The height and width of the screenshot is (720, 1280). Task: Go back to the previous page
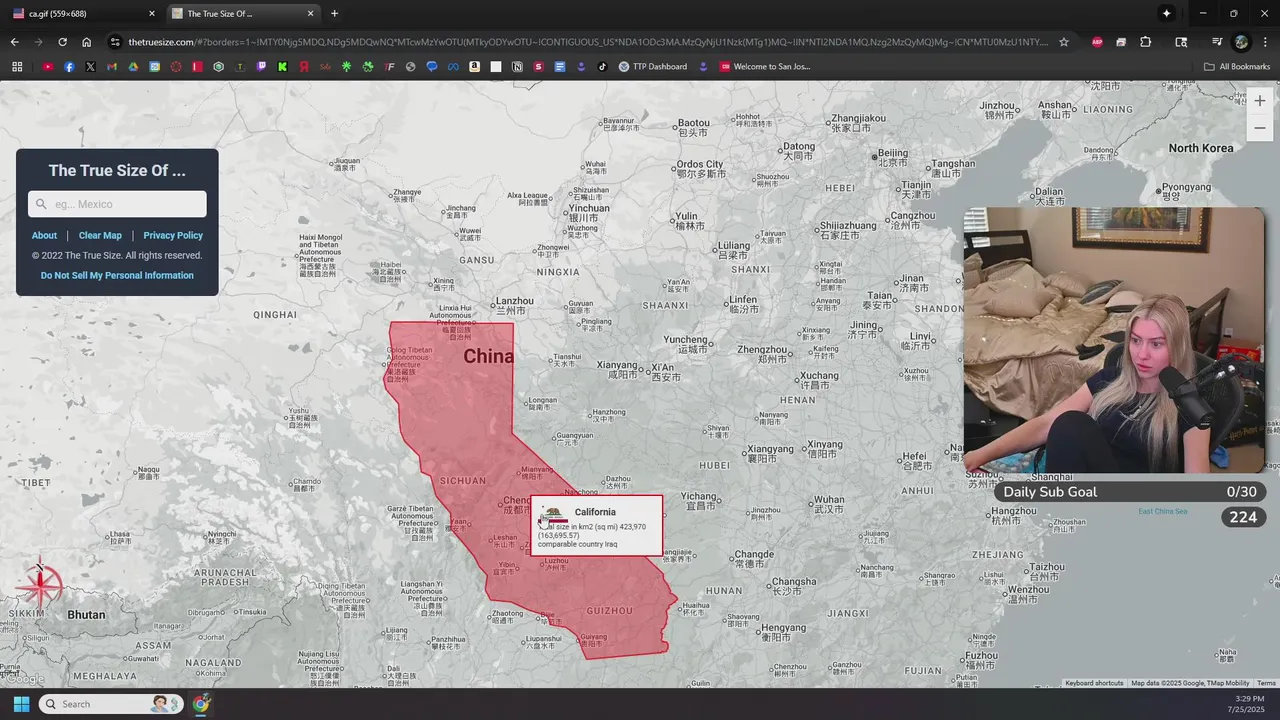[14, 42]
